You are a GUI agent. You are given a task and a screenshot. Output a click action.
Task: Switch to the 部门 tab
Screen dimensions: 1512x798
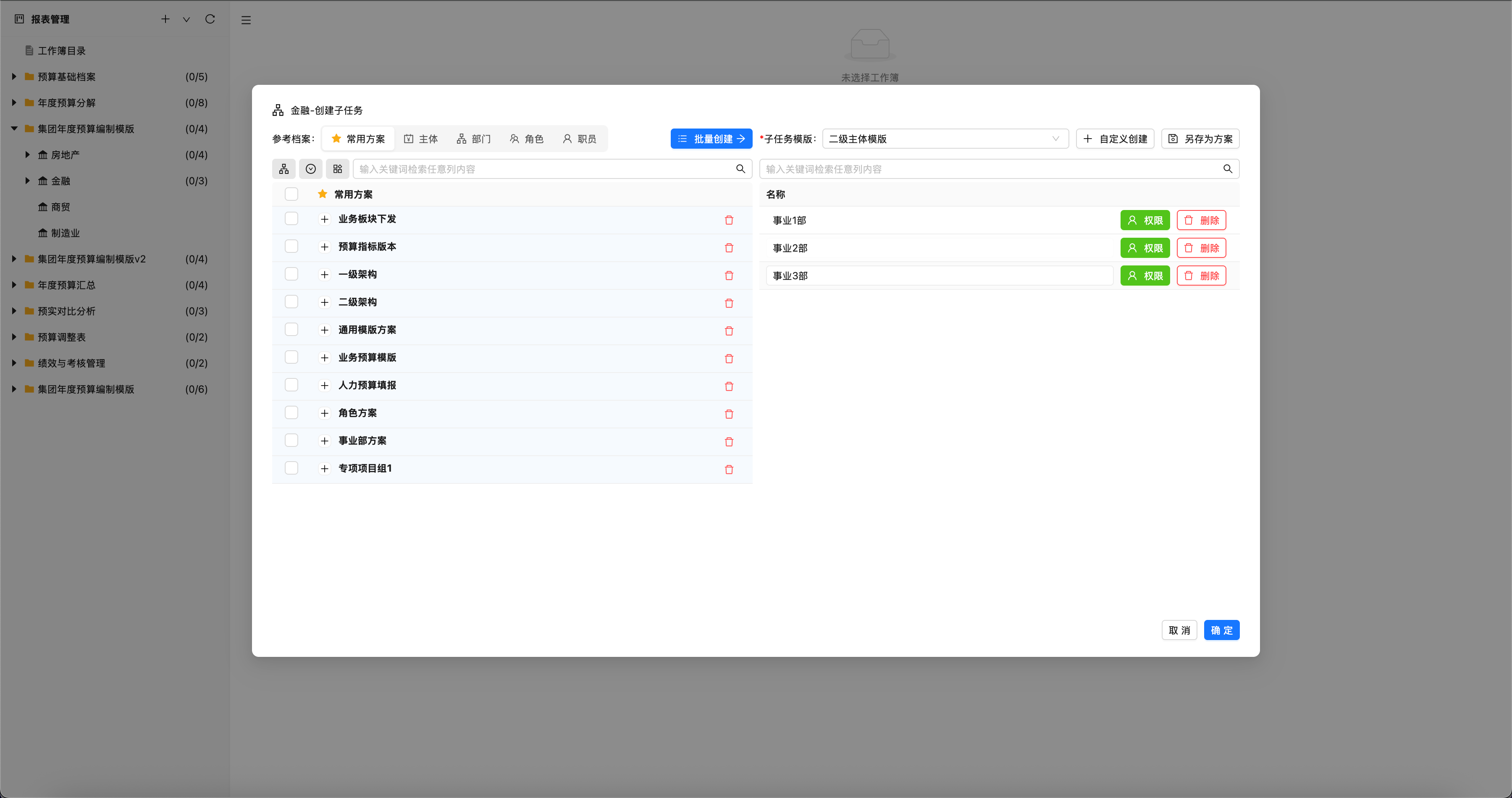[474, 139]
